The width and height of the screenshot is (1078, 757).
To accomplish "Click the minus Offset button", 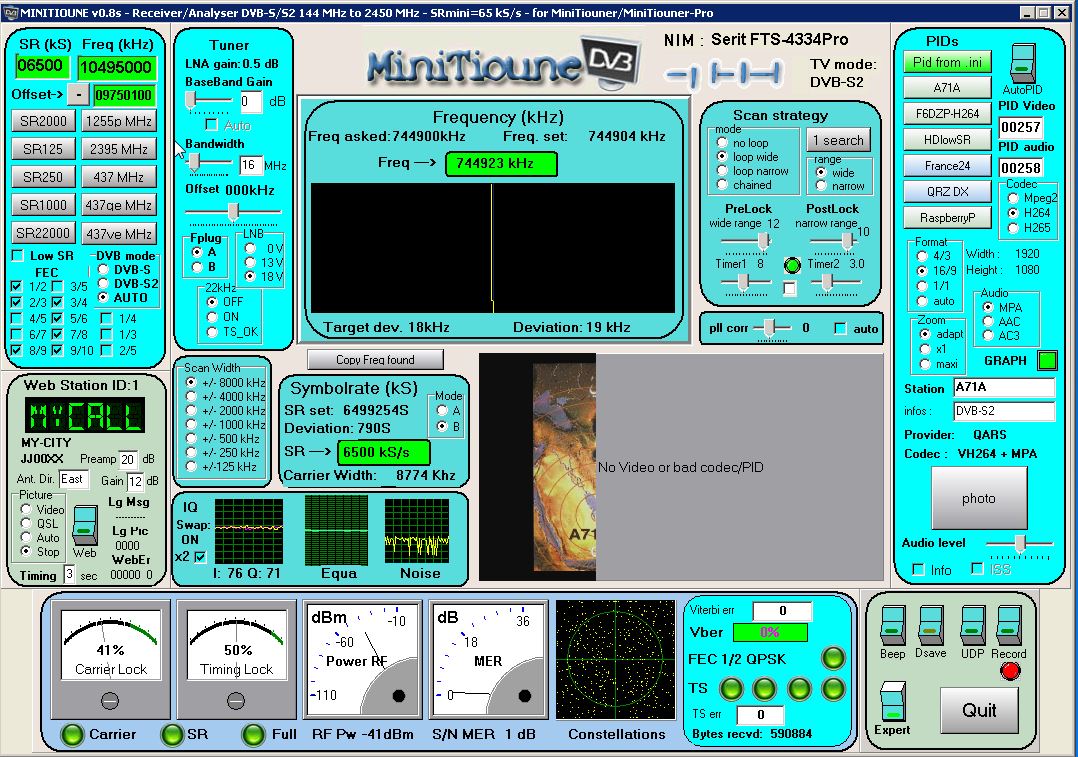I will pyautogui.click(x=78, y=95).
